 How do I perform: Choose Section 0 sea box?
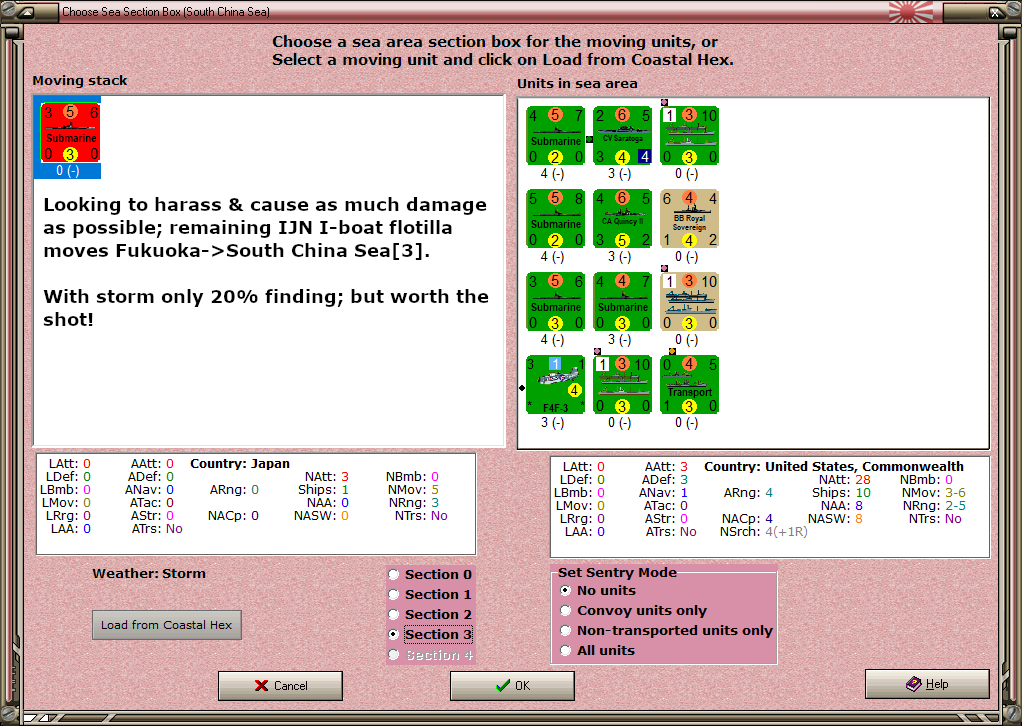pyautogui.click(x=430, y=574)
